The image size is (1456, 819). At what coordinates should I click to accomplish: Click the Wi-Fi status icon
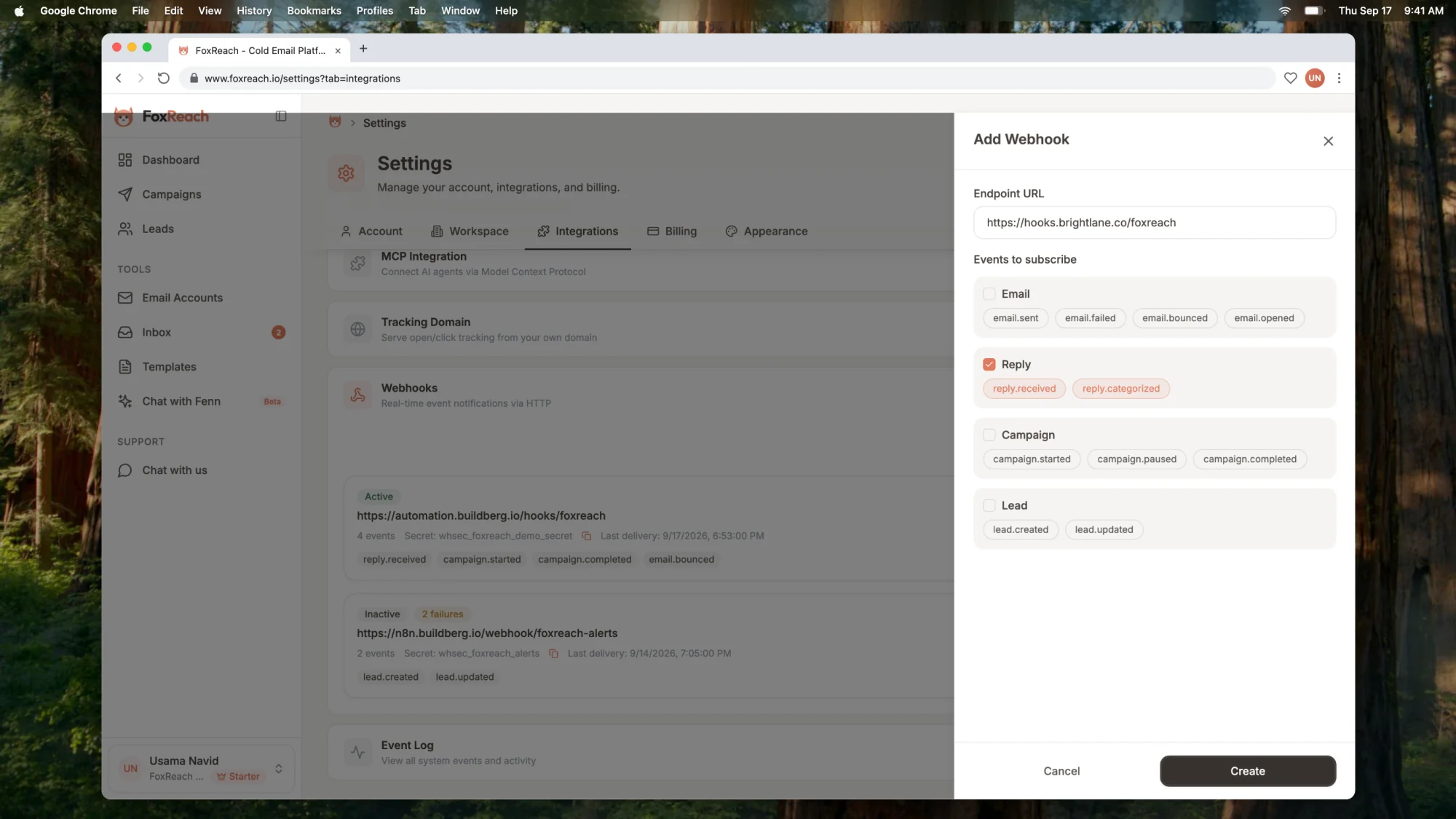tap(1285, 11)
